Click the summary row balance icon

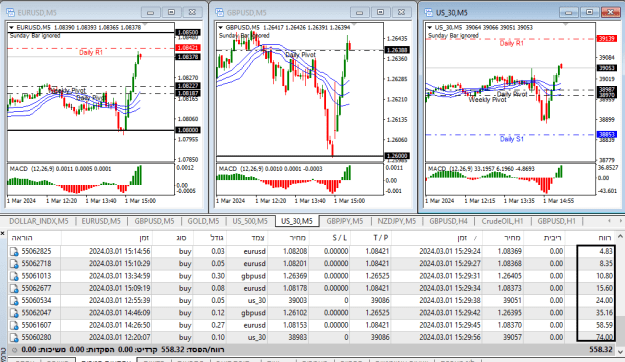tap(14, 350)
